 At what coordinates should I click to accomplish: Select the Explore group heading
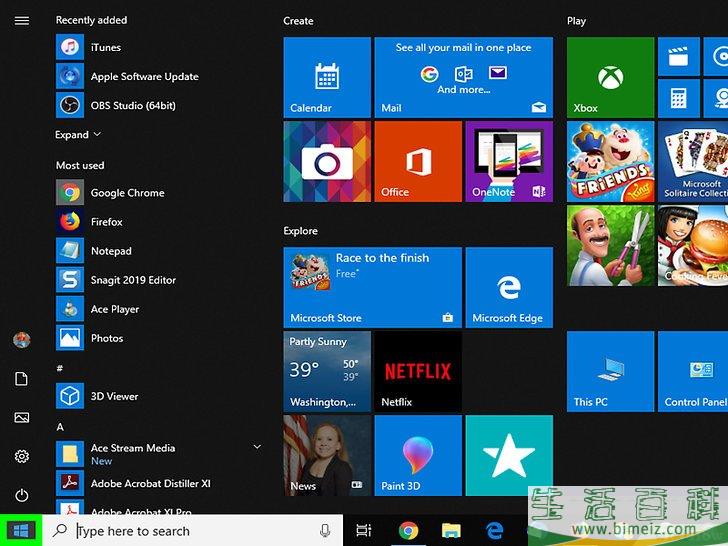(x=300, y=231)
